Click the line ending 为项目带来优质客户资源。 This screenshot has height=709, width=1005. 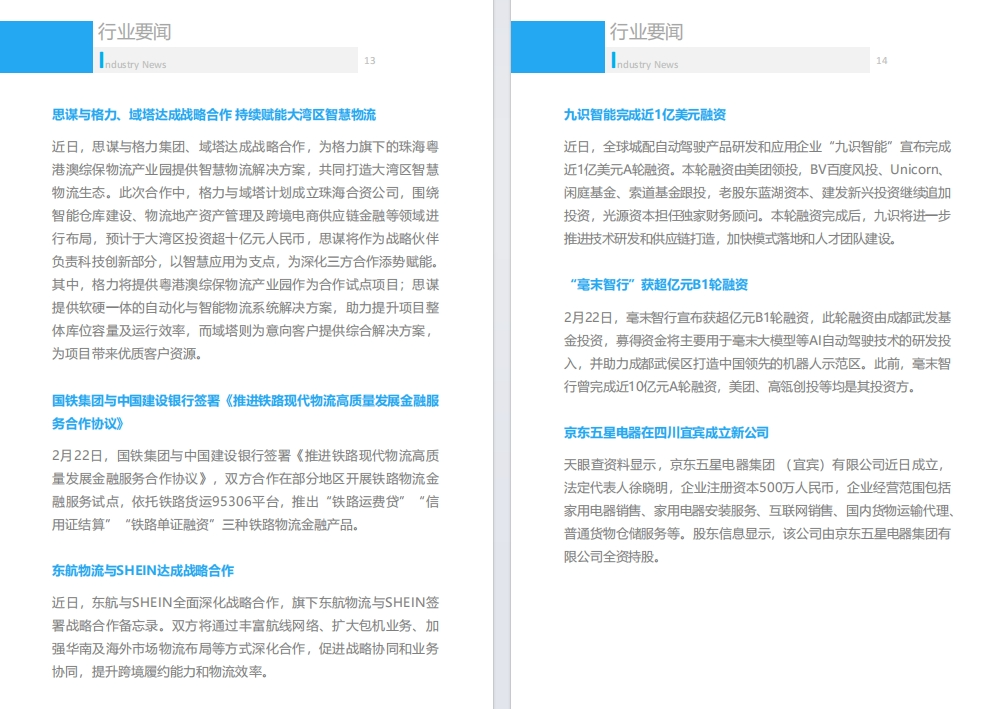coord(127,354)
